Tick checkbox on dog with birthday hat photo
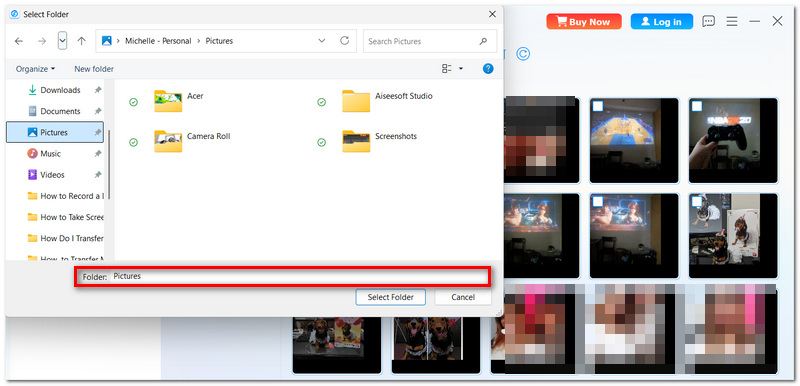The height and width of the screenshot is (386, 800). 697,201
